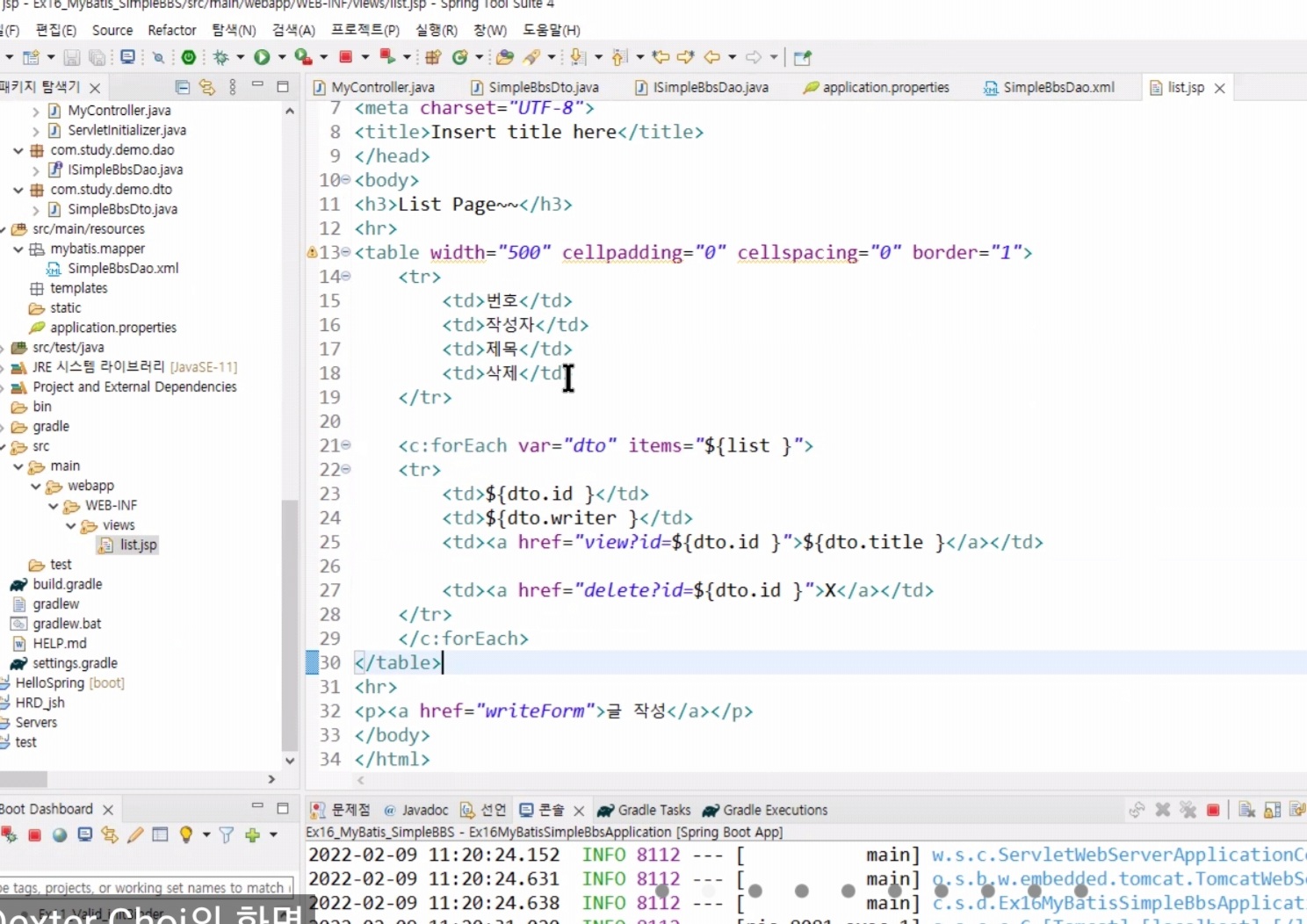The height and width of the screenshot is (924, 1307).
Task: Open the terminal monitor toolbar icon
Action: [128, 57]
